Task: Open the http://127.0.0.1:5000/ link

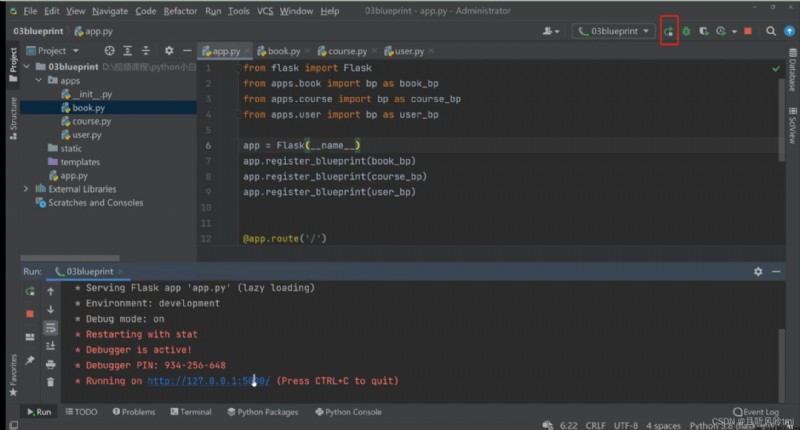Action: pyautogui.click(x=209, y=381)
